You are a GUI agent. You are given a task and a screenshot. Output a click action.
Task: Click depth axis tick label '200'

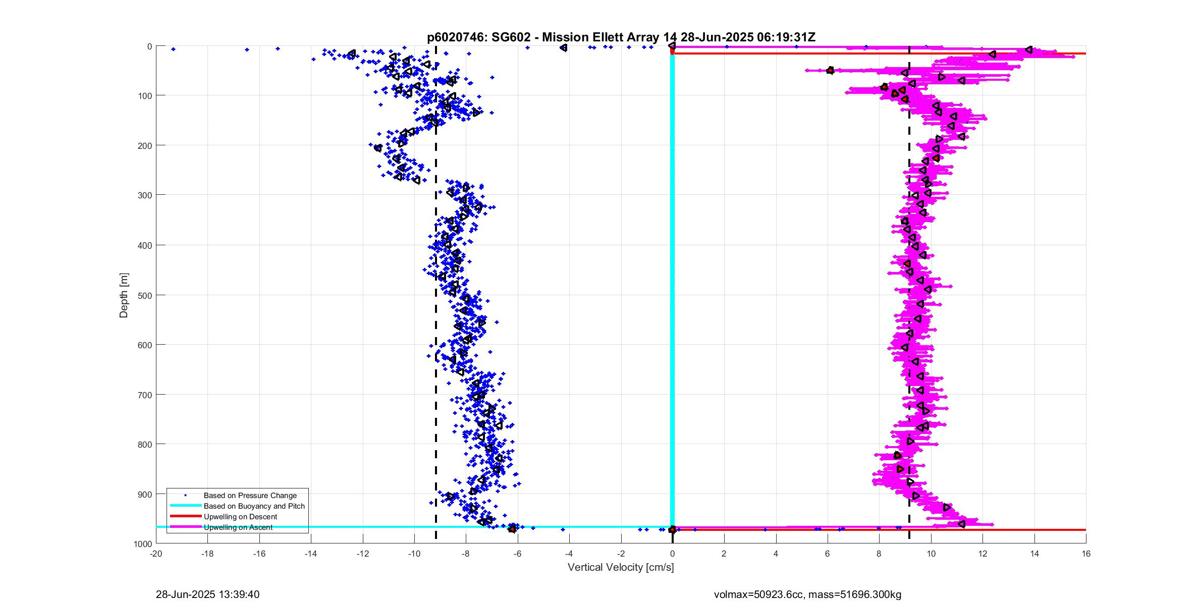click(x=144, y=146)
